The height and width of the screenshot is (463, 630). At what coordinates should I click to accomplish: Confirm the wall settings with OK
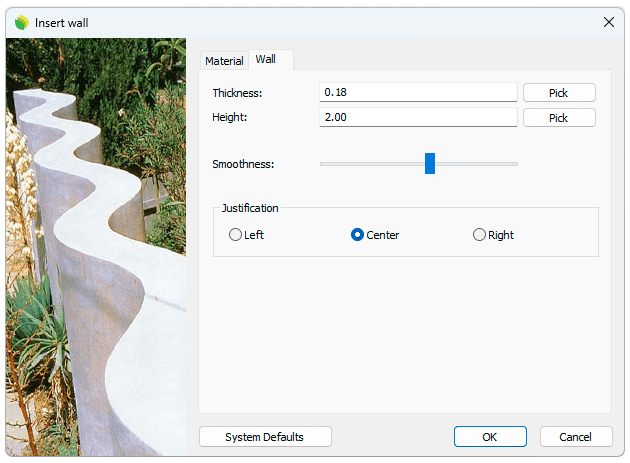coord(489,437)
